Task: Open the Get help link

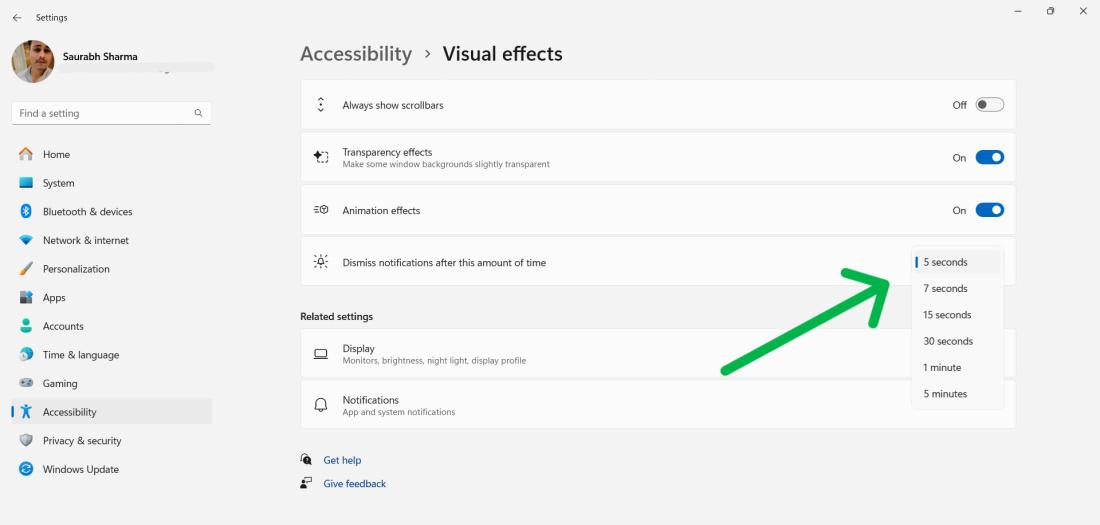Action: (x=342, y=460)
